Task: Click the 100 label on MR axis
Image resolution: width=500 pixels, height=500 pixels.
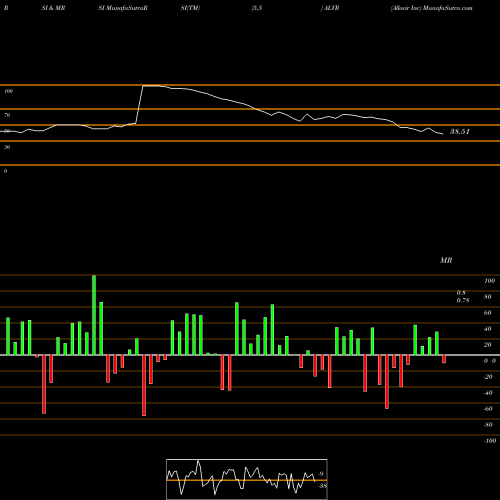Action: point(489,281)
